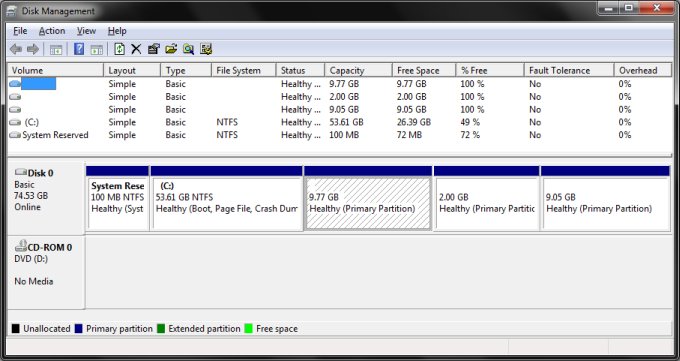Viewport: 680px width, 361px height.
Task: Click the Disk Management title bar icon
Action: point(12,11)
